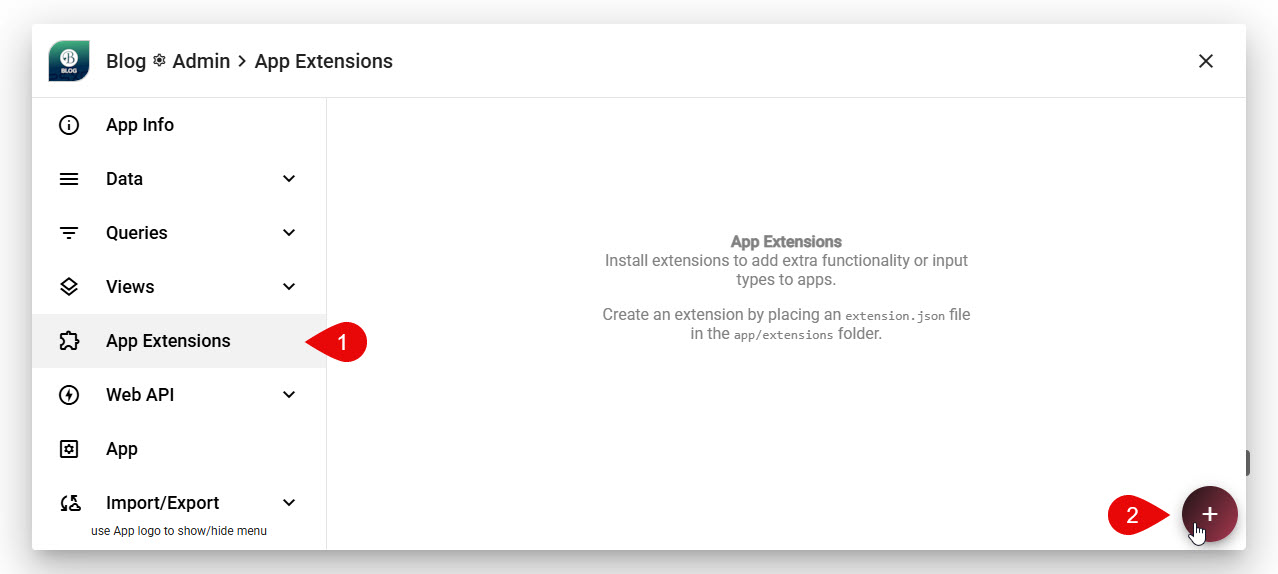1278x574 pixels.
Task: Select the puzzle-piece App Extensions icon
Action: (69, 341)
